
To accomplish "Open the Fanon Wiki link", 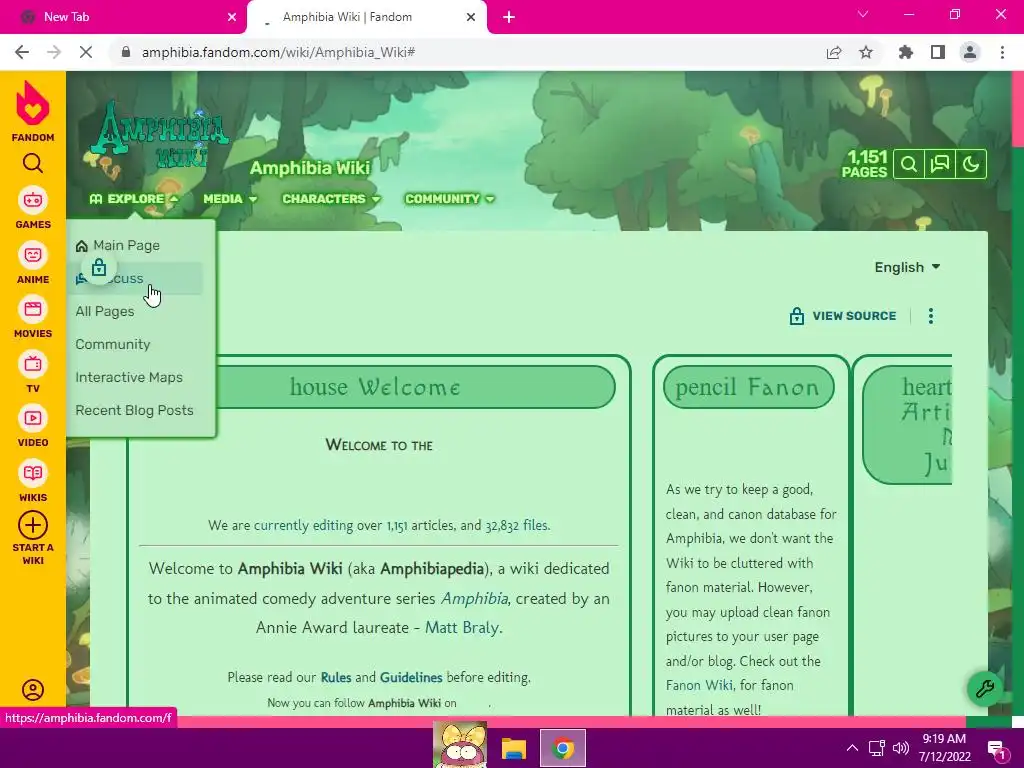I will (x=699, y=685).
